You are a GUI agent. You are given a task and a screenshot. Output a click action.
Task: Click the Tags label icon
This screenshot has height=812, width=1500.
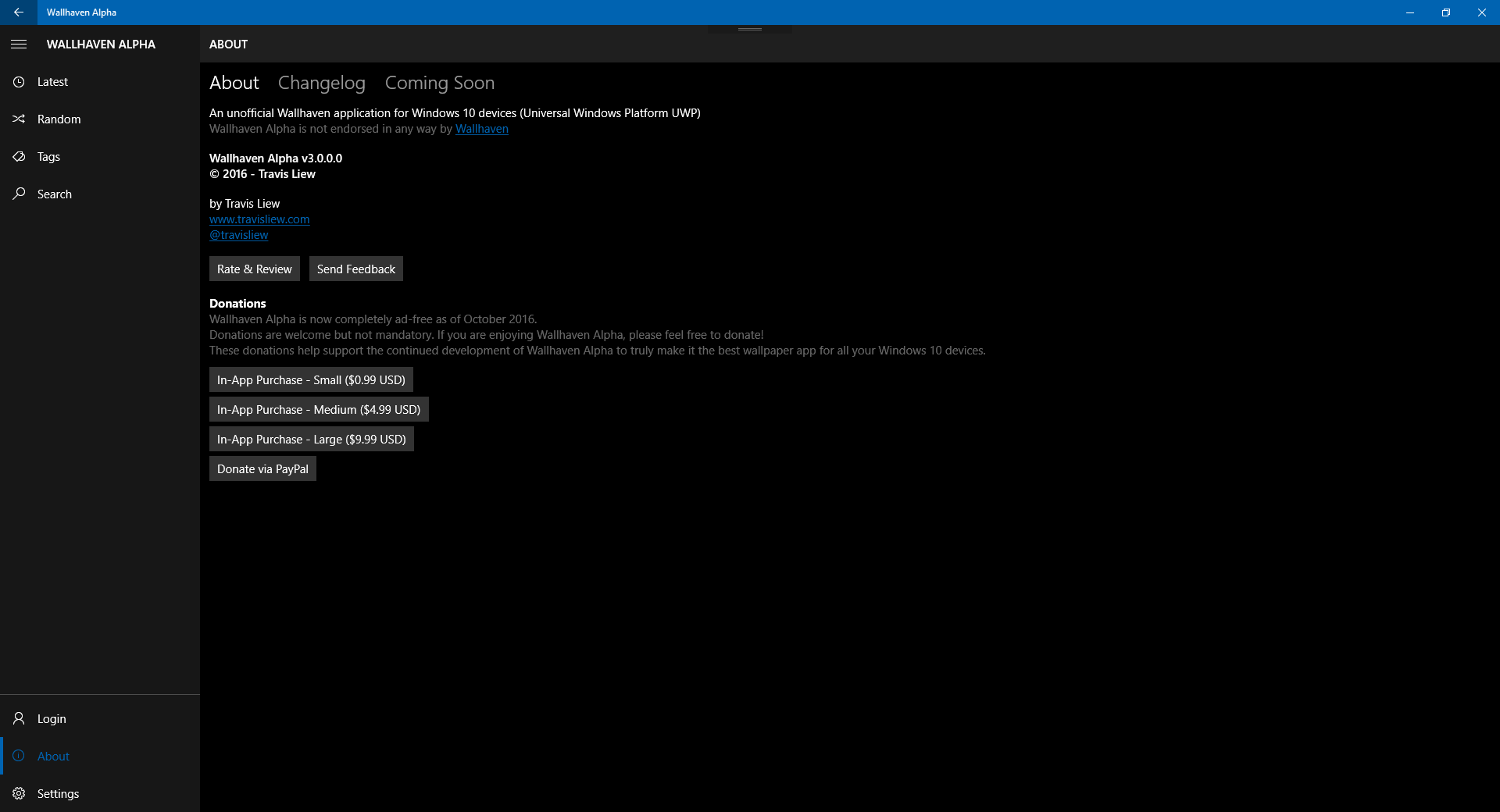19,157
